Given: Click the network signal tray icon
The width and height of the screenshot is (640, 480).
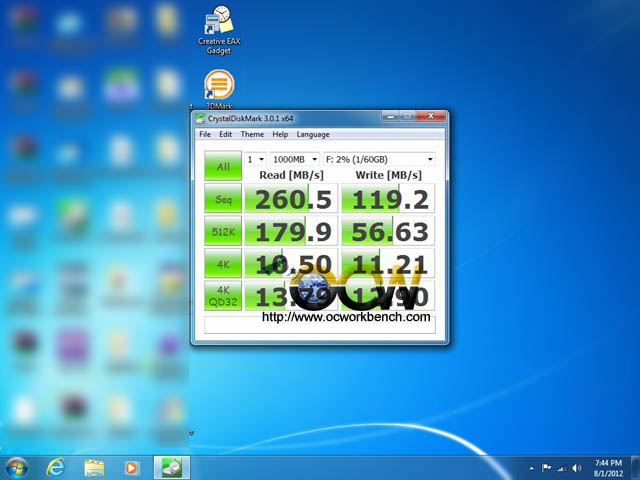Looking at the screenshot, I should pyautogui.click(x=562, y=468).
